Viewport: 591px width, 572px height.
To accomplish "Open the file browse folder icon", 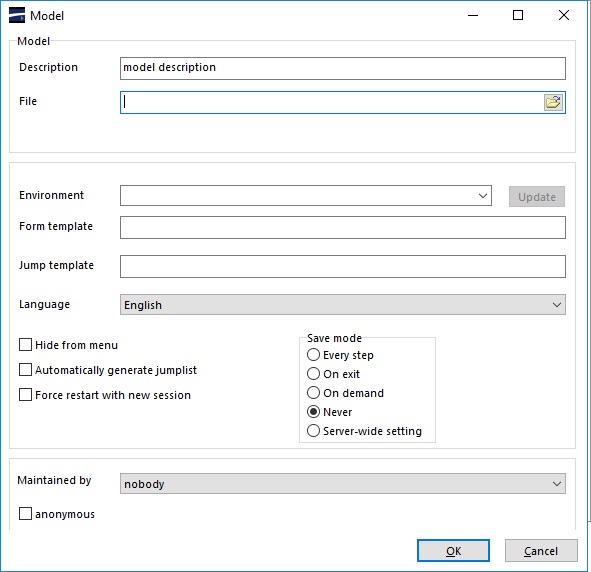I will (553, 102).
